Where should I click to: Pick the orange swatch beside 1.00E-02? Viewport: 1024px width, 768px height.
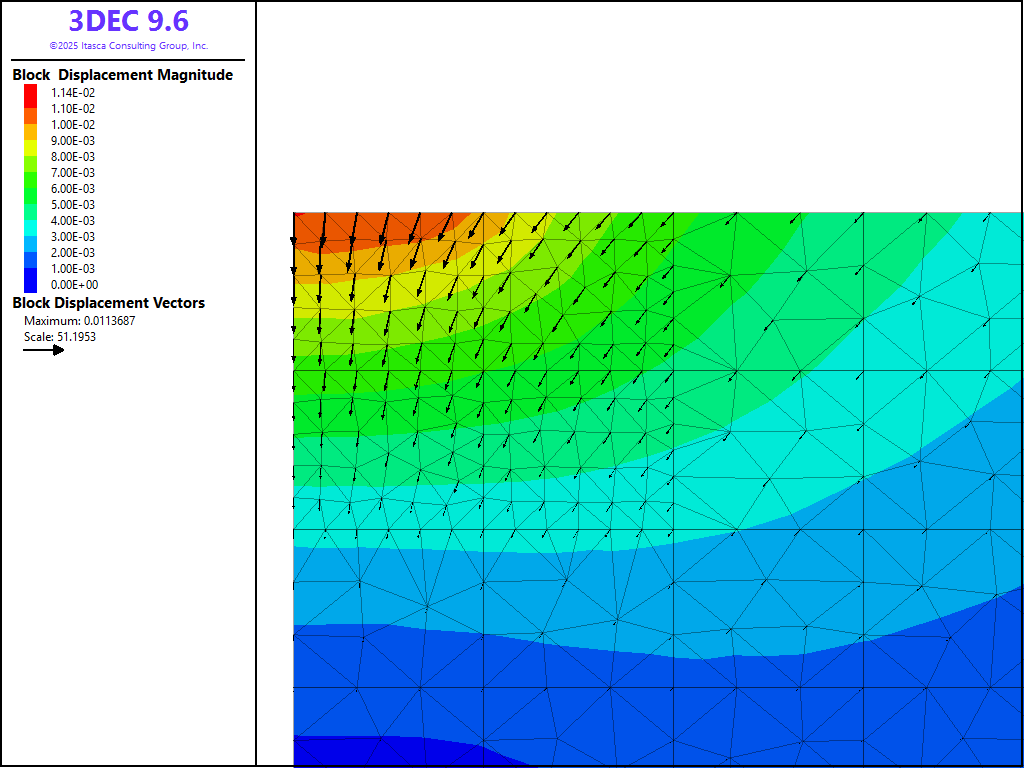point(31,125)
